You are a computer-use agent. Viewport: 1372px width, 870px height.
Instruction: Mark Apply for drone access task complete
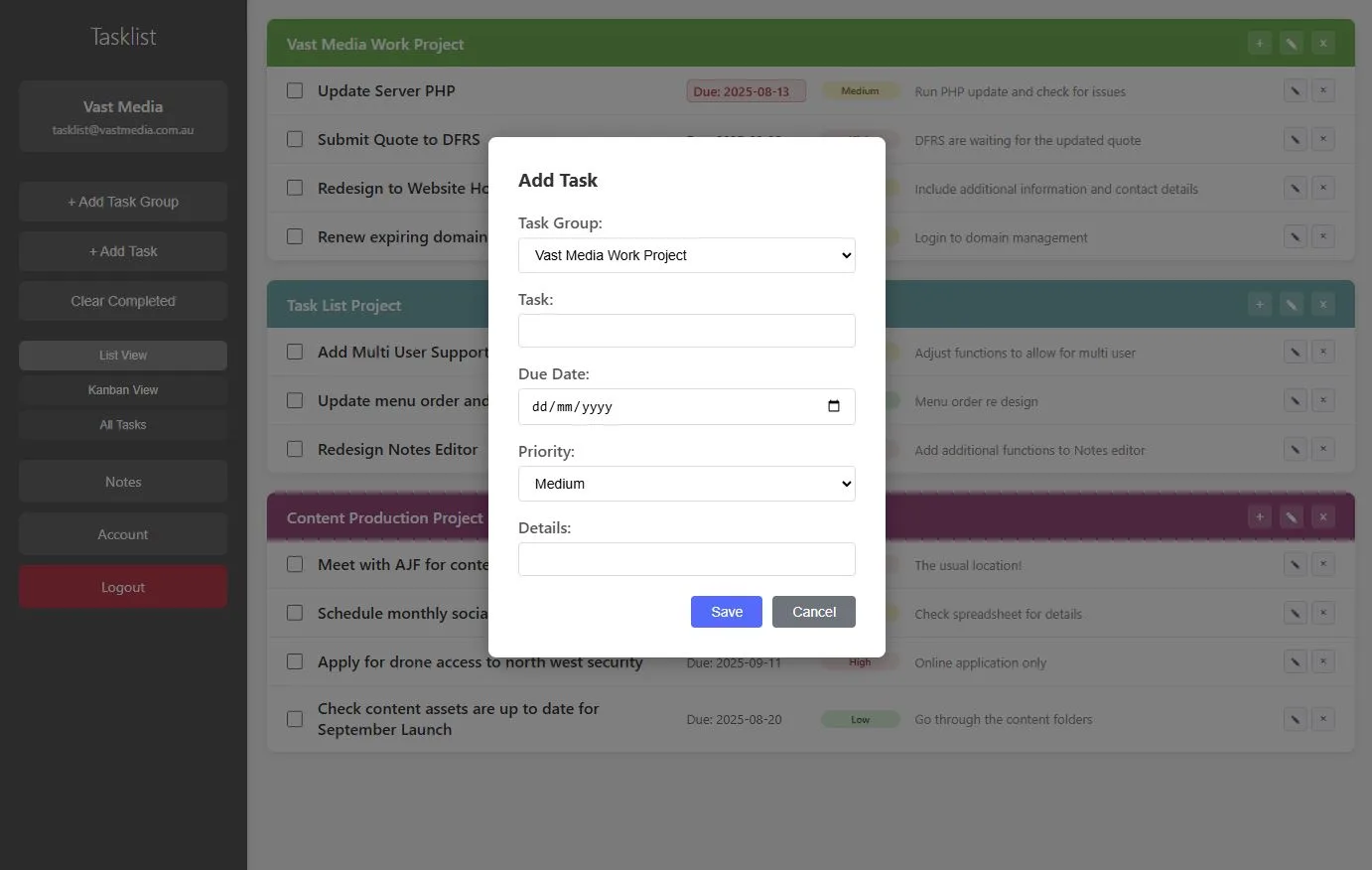coord(295,661)
